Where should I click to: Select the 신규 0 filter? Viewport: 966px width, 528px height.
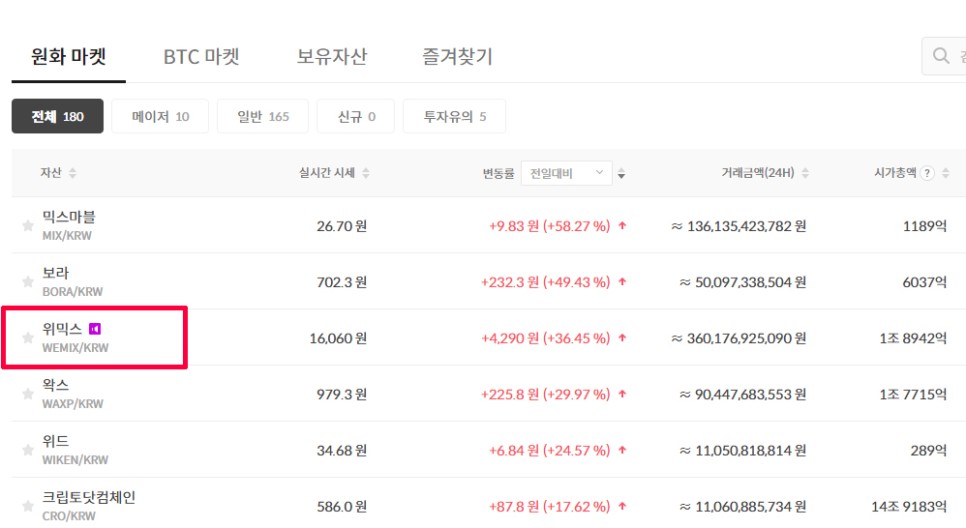coord(356,116)
